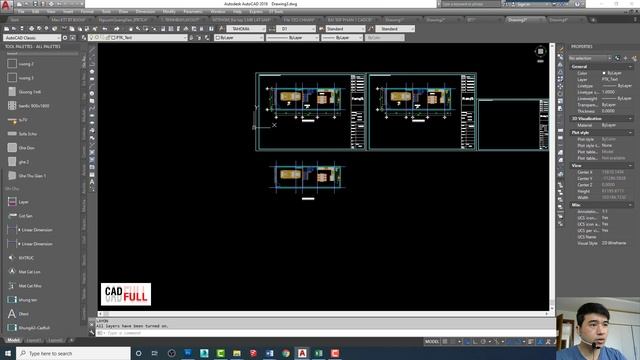
Task: Open the AutoCAD application menu logo button
Action: [x=6, y=6]
